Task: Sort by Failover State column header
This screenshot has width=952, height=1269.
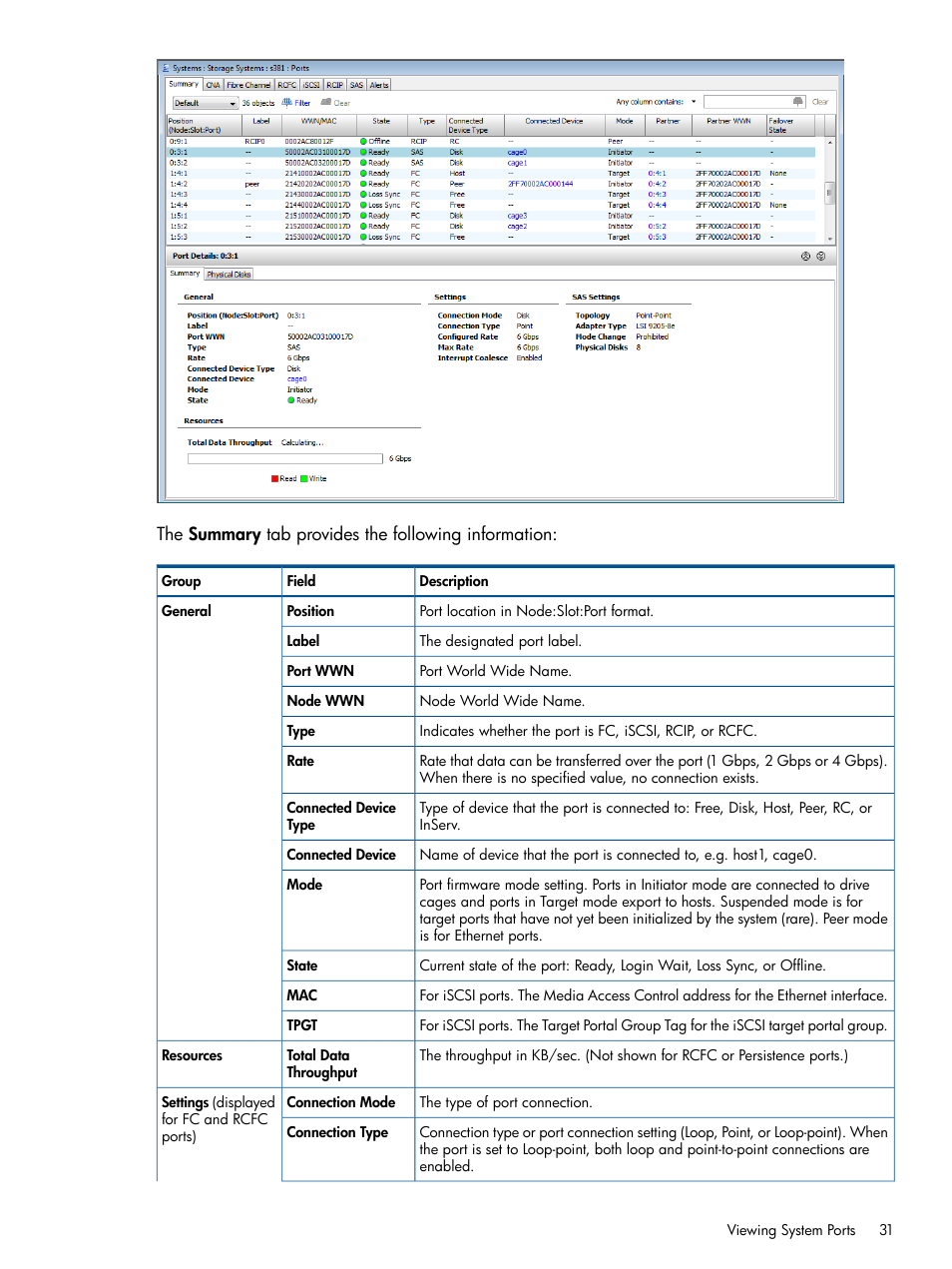Action: coord(790,126)
